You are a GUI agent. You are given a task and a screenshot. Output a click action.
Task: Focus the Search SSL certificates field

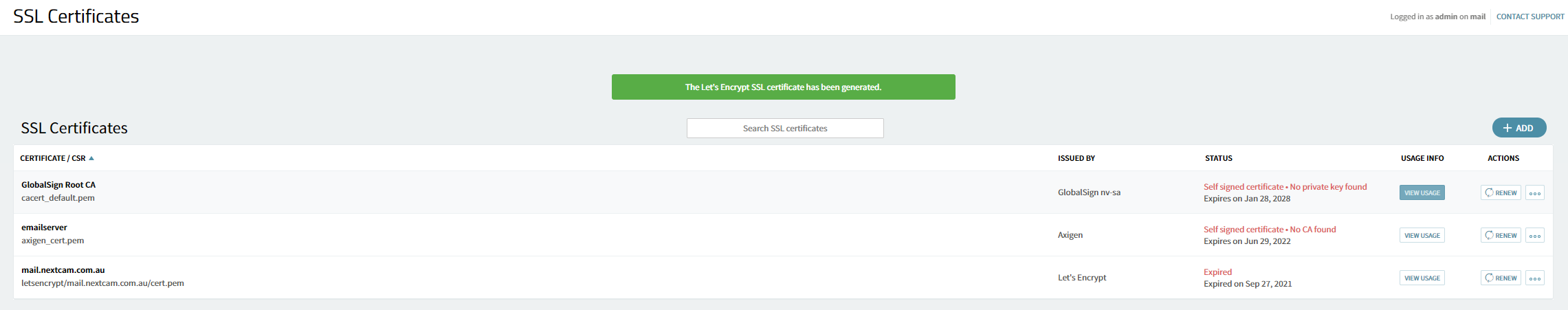(x=785, y=129)
